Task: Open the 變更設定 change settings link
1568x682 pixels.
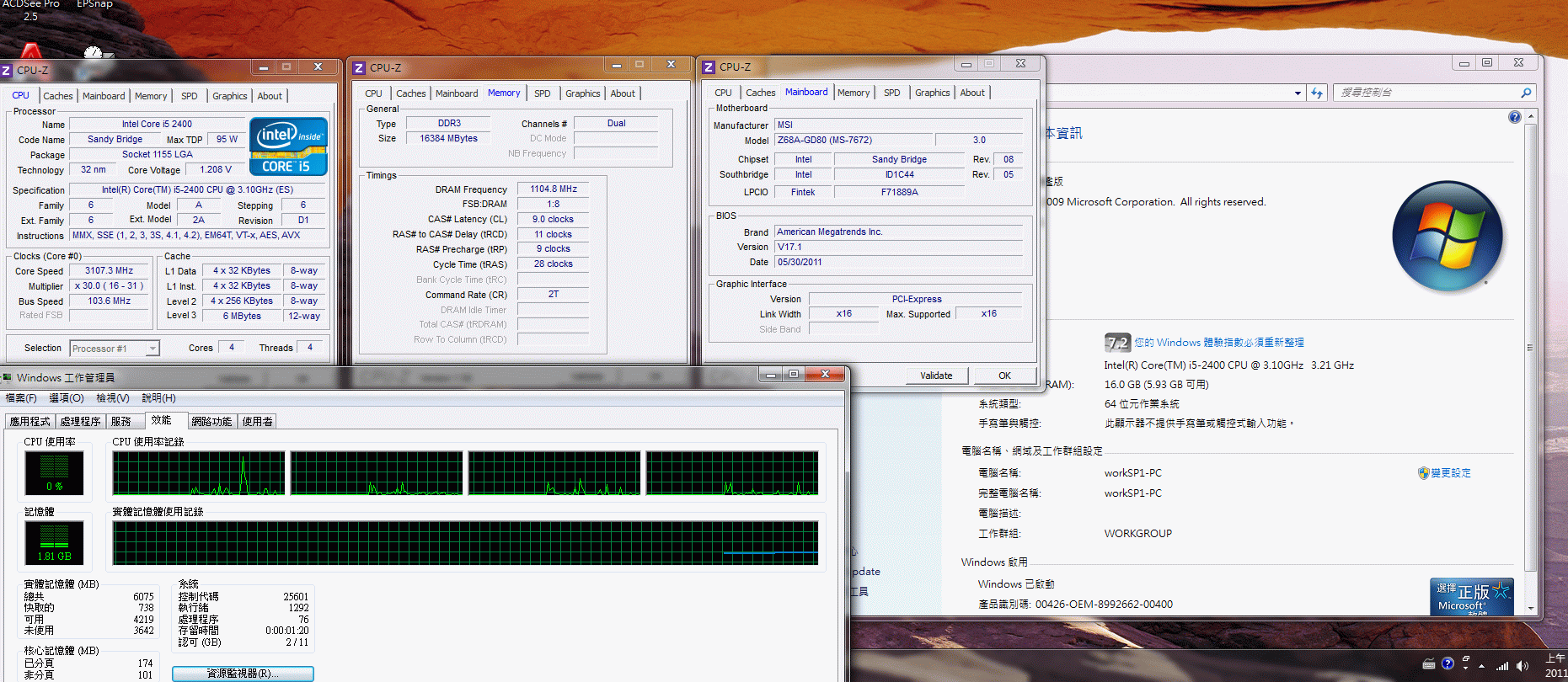Action: (x=1451, y=473)
